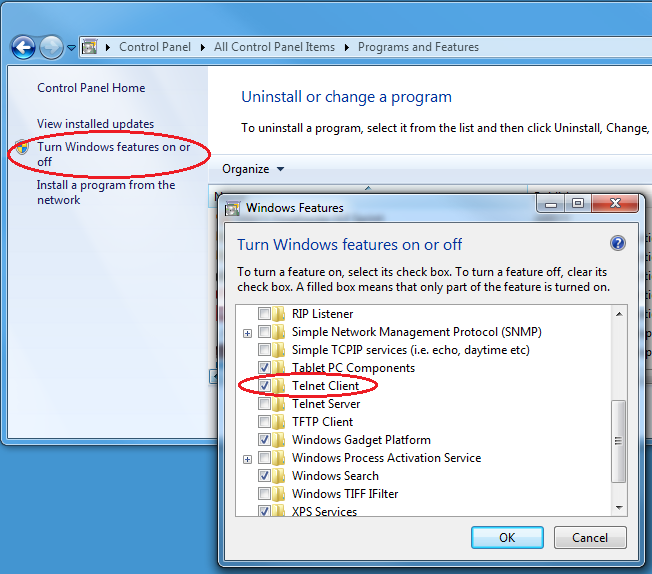Toggle the RIP Listener checkbox
Image resolution: width=652 pixels, height=574 pixels.
pyautogui.click(x=264, y=313)
